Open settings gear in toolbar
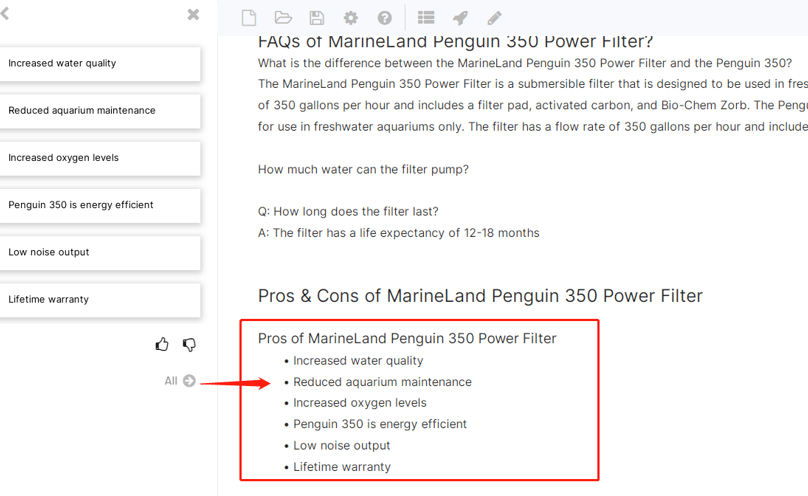The width and height of the screenshot is (808, 496). pyautogui.click(x=350, y=18)
